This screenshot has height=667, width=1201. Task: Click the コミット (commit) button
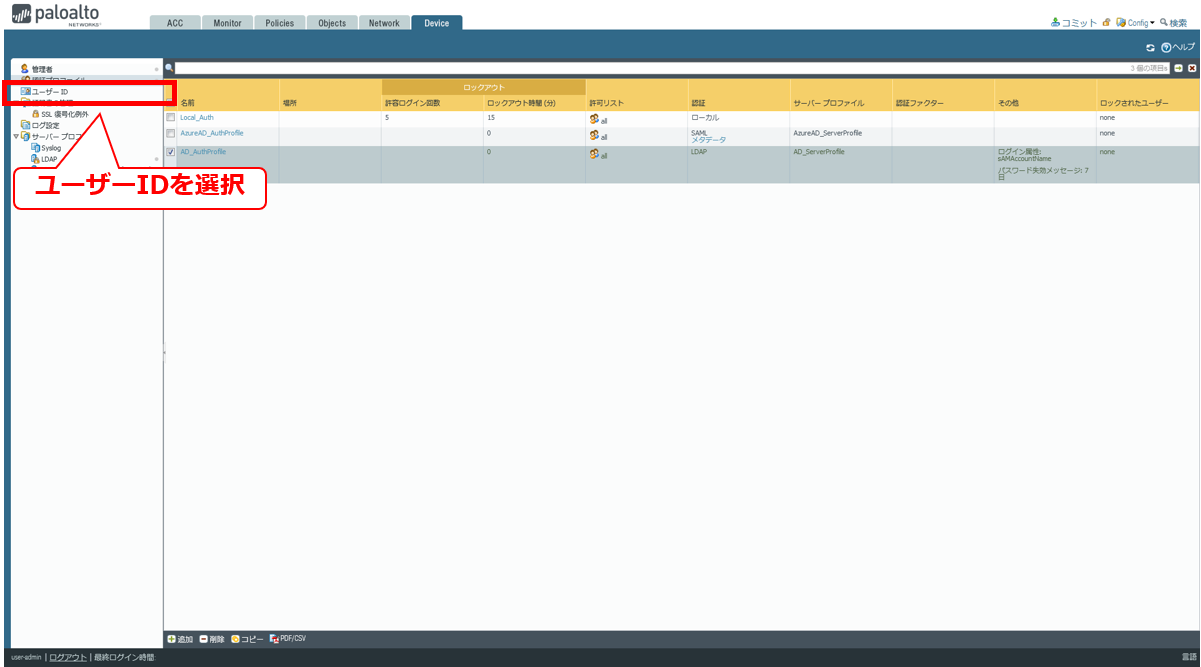point(1073,22)
